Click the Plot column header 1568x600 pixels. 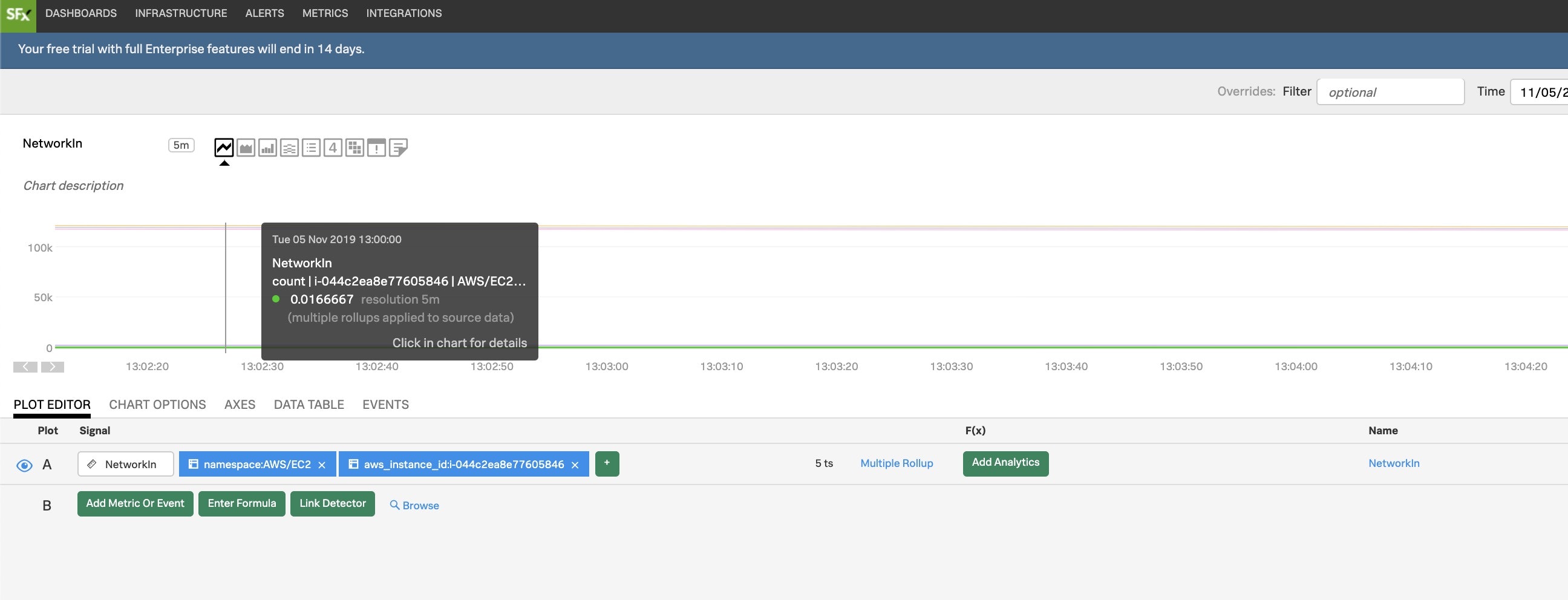coord(47,431)
